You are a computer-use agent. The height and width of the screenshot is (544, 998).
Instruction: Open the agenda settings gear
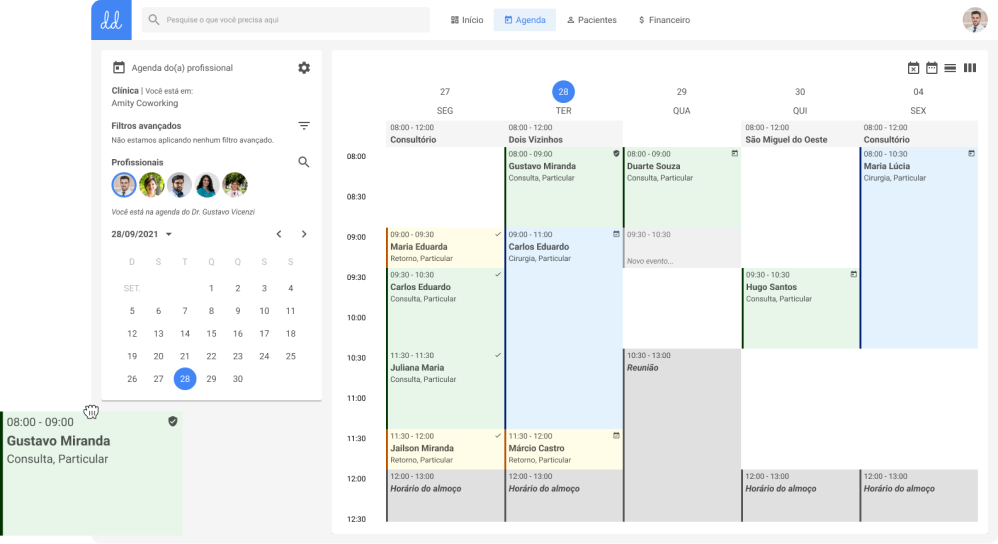pyautogui.click(x=304, y=67)
